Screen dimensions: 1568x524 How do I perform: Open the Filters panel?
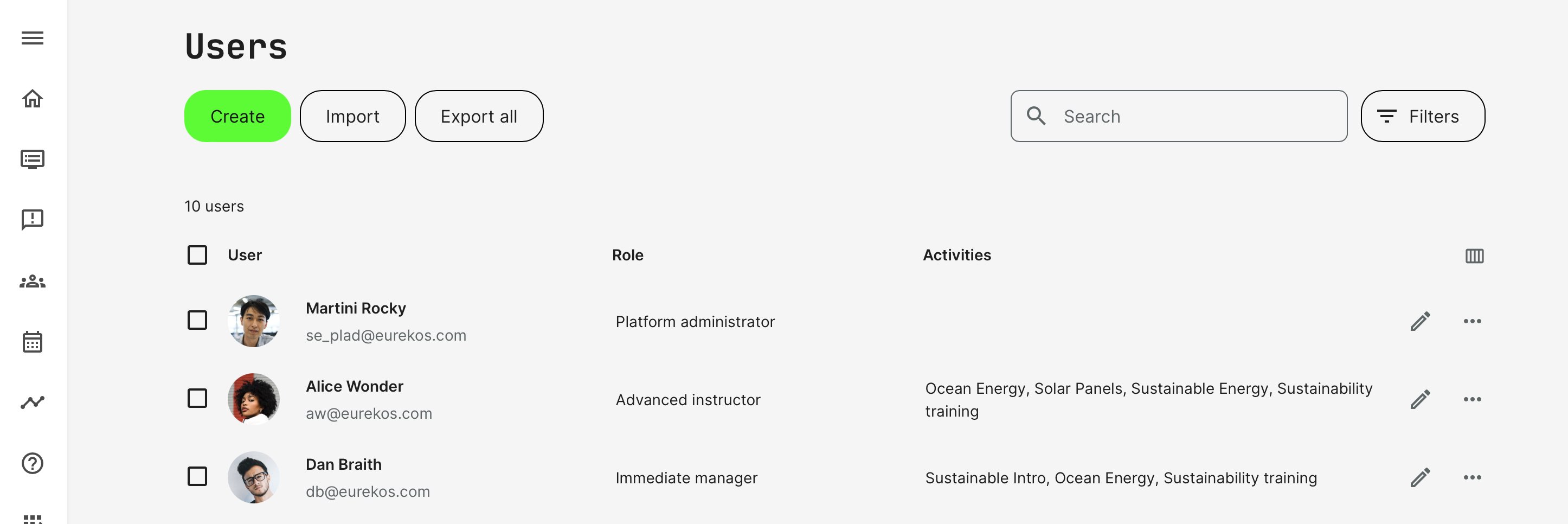click(1423, 117)
